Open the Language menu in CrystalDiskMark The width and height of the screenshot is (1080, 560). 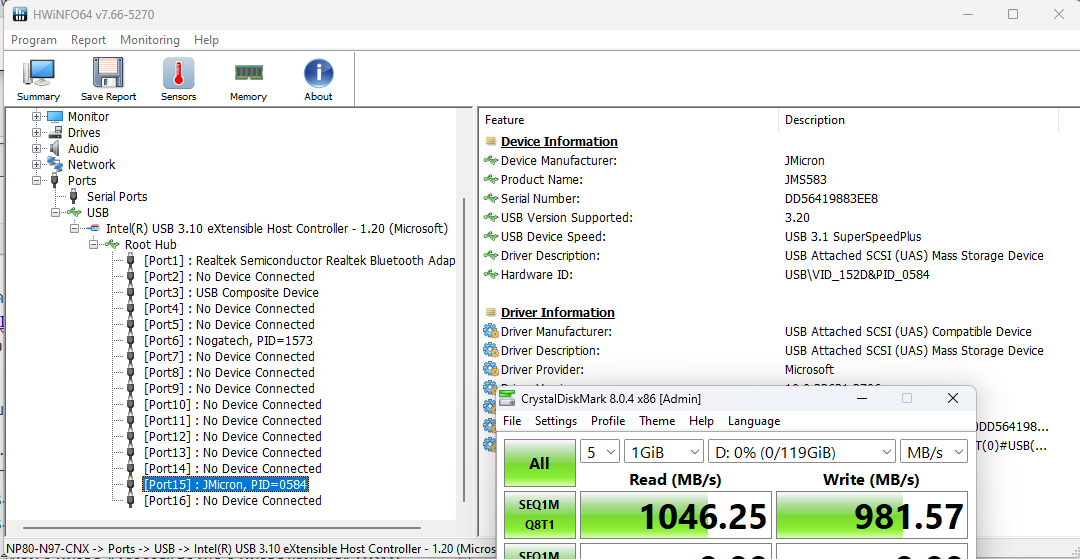pyautogui.click(x=754, y=421)
